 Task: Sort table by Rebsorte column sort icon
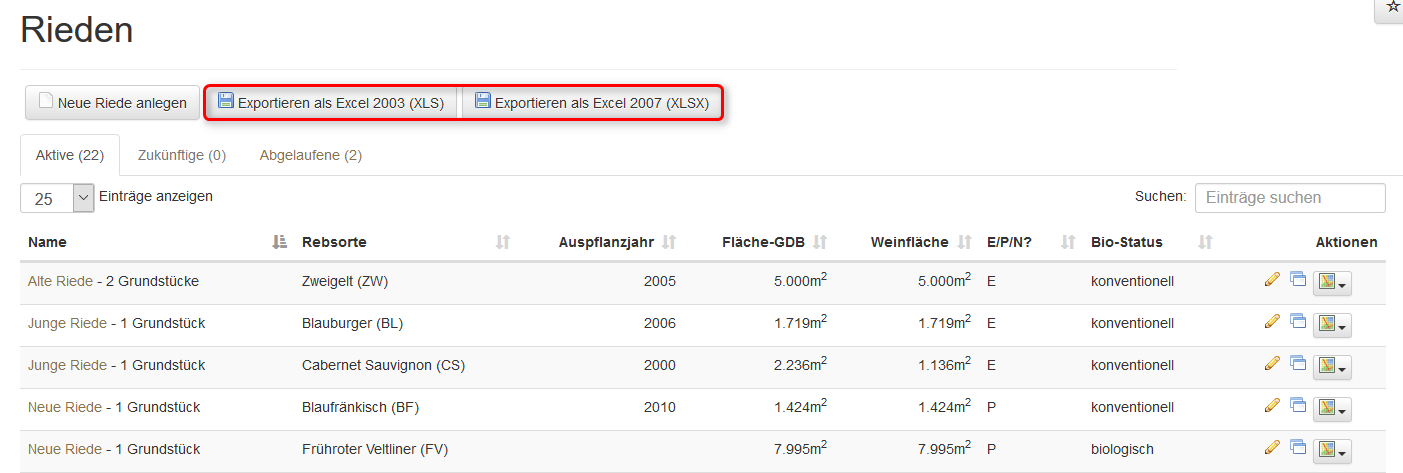click(x=503, y=242)
